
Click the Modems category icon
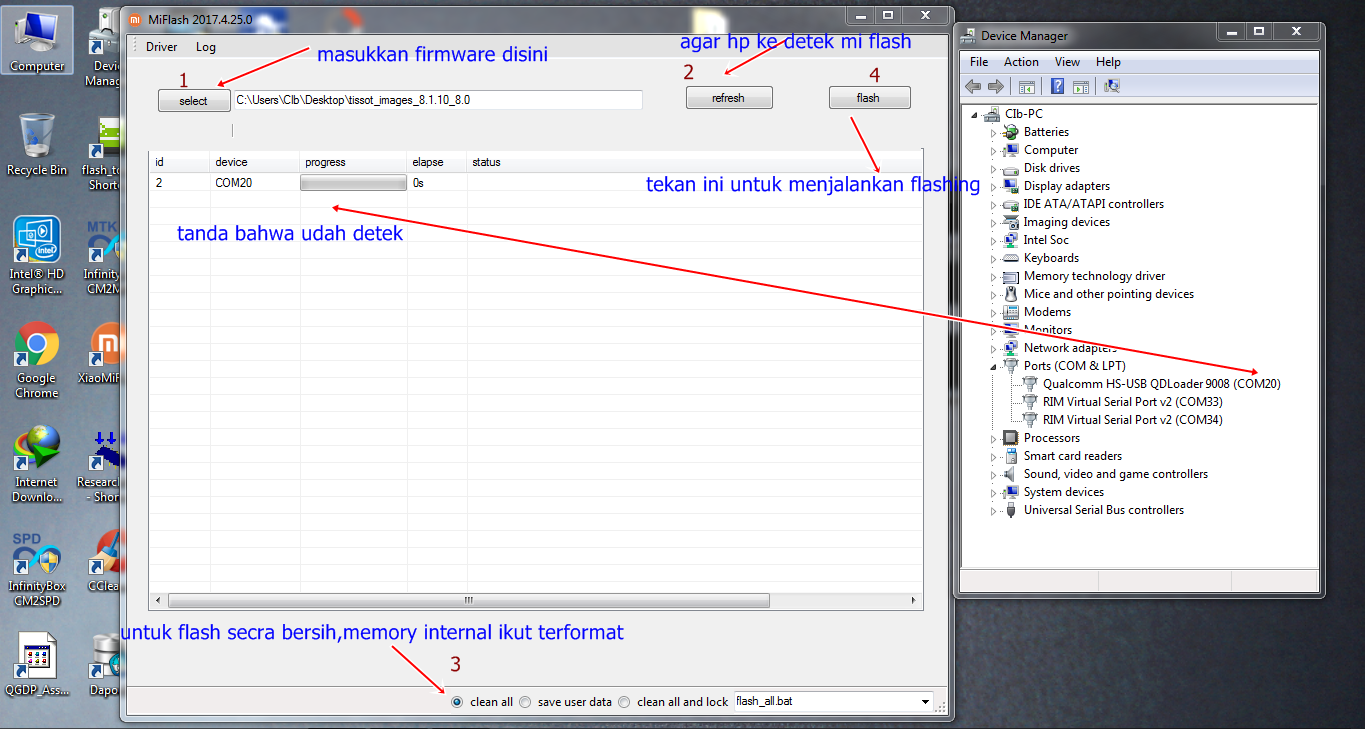(x=1011, y=312)
